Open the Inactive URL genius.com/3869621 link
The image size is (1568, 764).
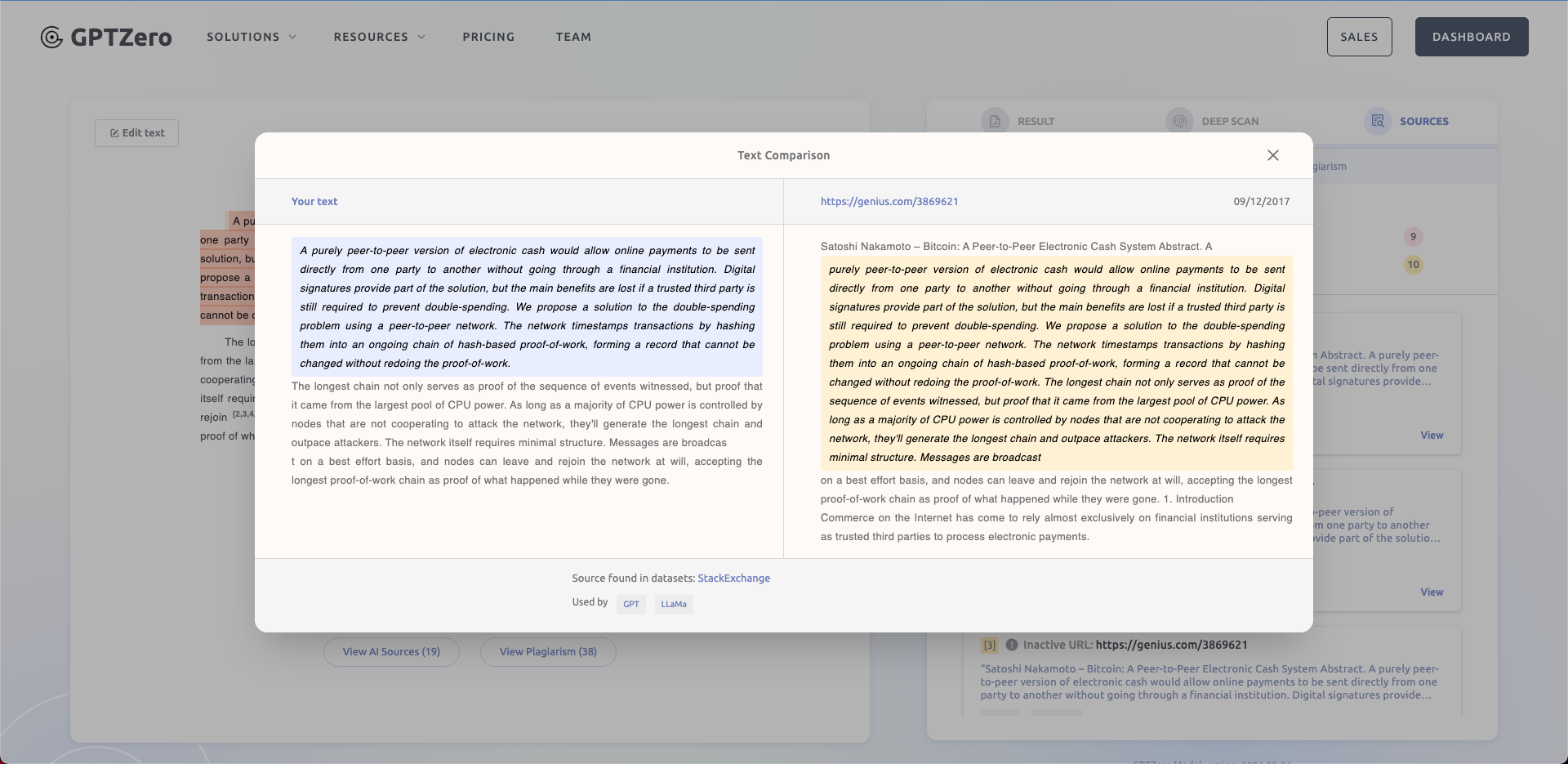pyautogui.click(x=1171, y=645)
